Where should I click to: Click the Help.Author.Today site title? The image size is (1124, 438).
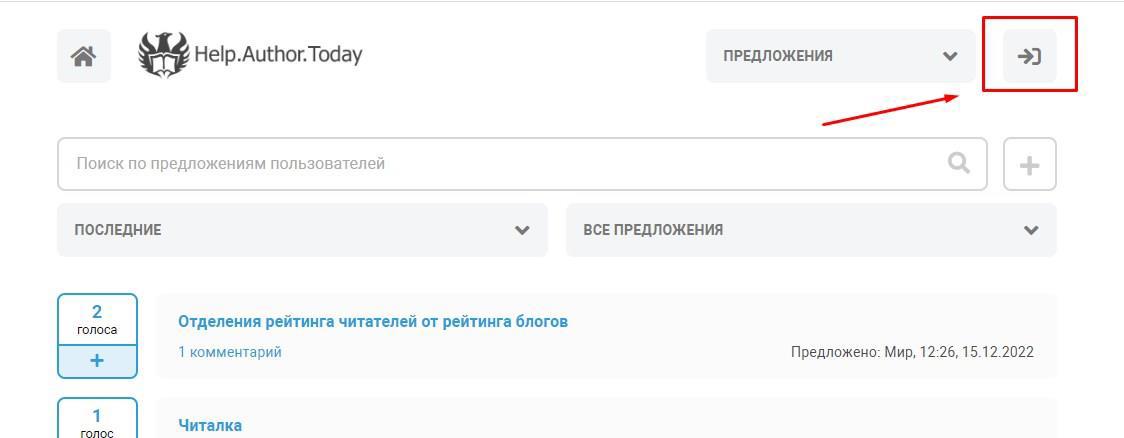pos(278,54)
